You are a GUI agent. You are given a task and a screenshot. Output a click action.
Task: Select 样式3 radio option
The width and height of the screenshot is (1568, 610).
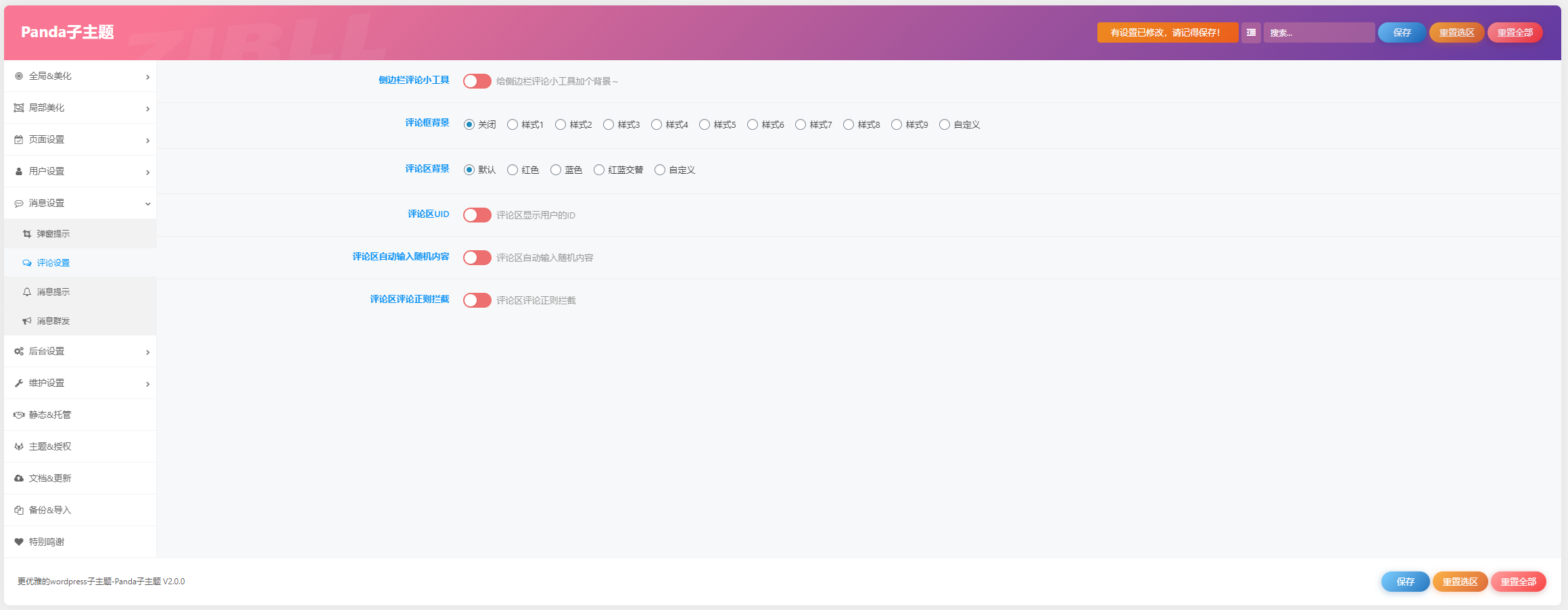[x=609, y=124]
